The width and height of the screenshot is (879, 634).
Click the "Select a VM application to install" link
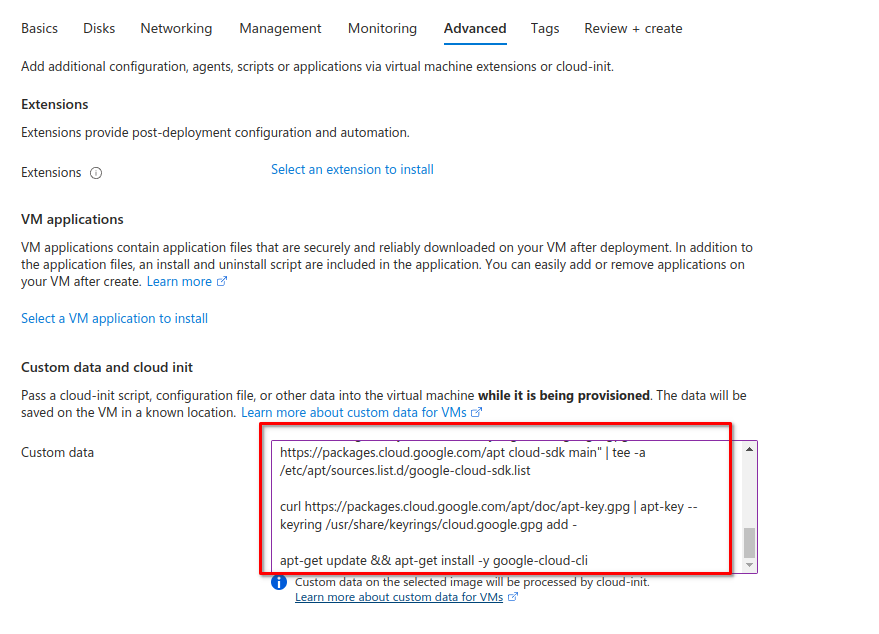115,319
